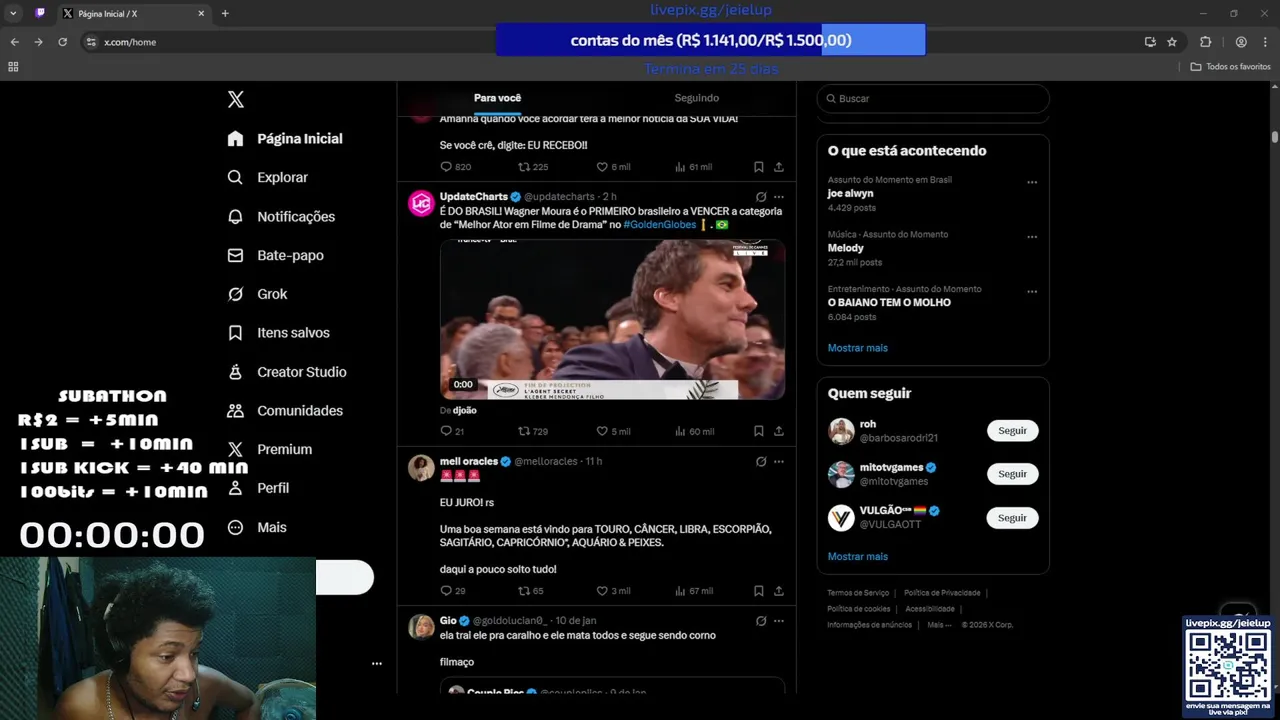Open the #GoldenGlobes hashtag

pyautogui.click(x=659, y=225)
